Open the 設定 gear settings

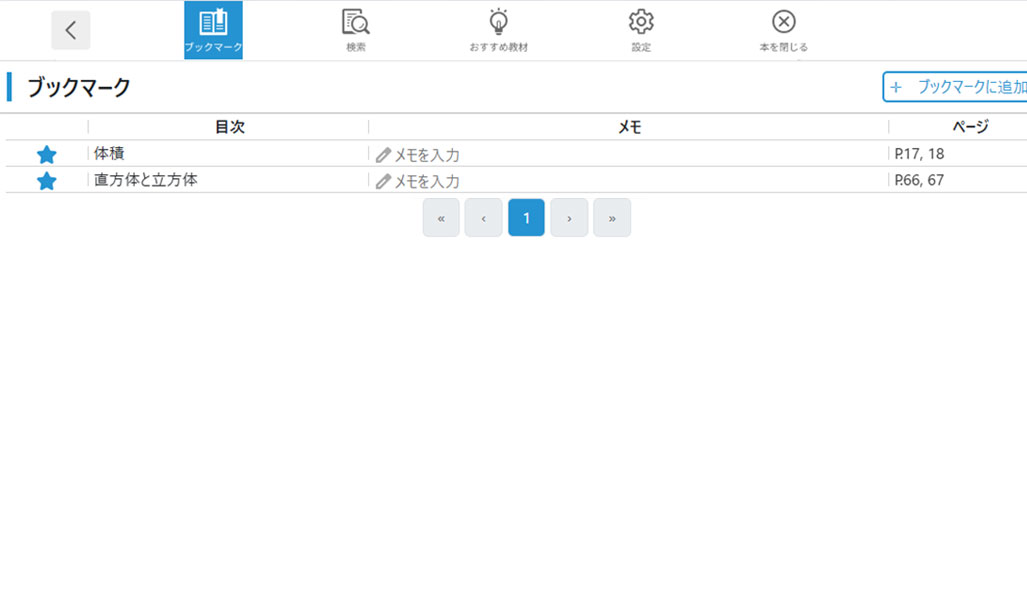coord(641,30)
